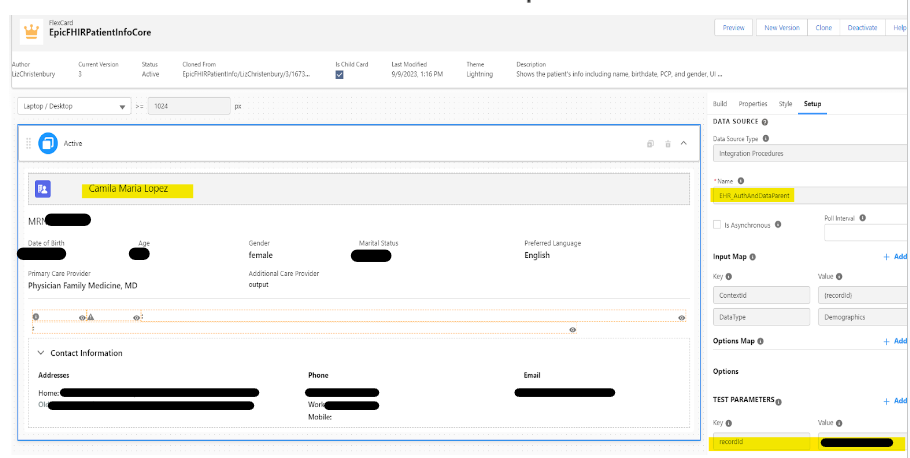The image size is (910, 458).
Task: Click the Additional Care Provider output text
Action: [x=259, y=285]
